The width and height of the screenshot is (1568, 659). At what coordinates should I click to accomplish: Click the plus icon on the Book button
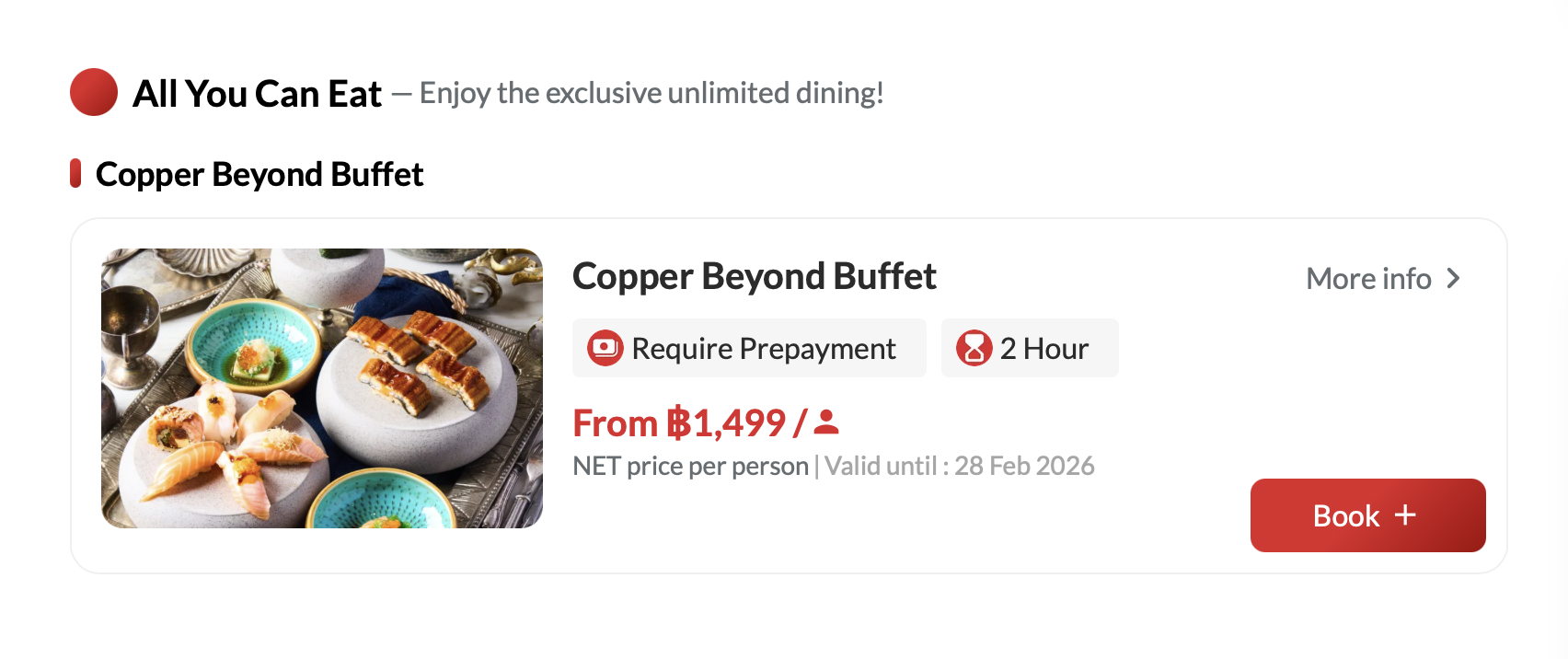tap(1405, 514)
